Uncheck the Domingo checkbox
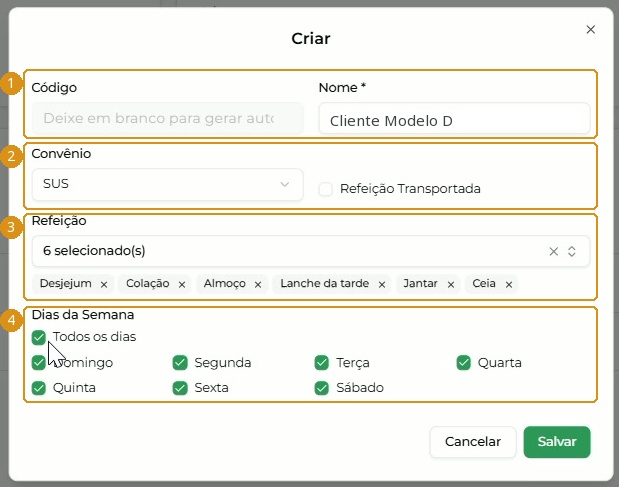The width and height of the screenshot is (619, 487). (39, 363)
